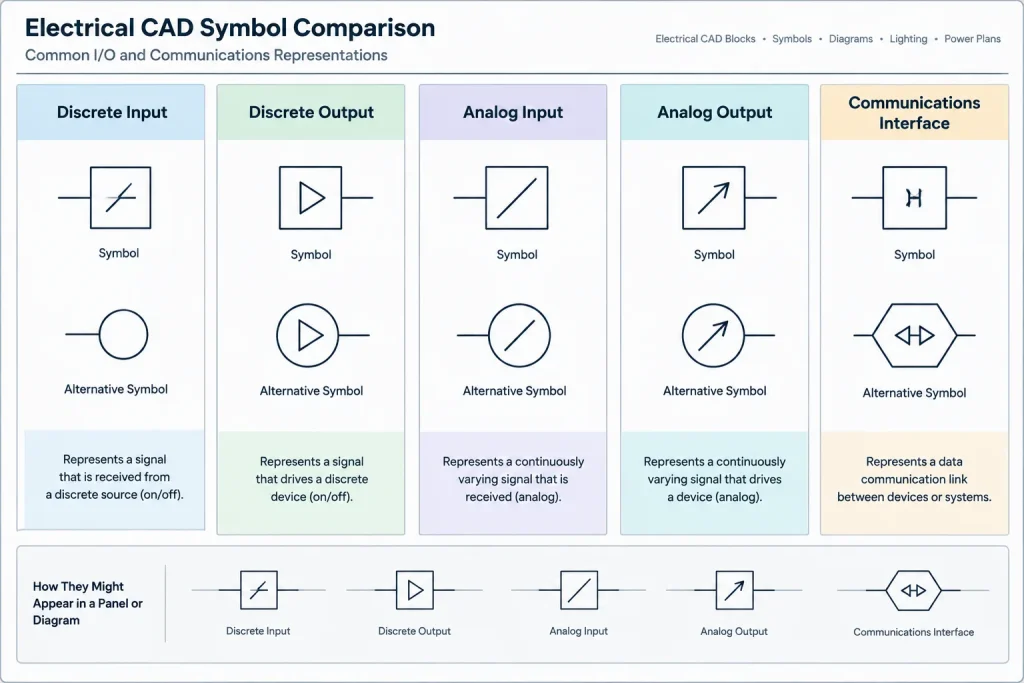Pick the Discrete Input icon in panel row
Image resolution: width=1024 pixels, height=683 pixels.
click(x=259, y=590)
